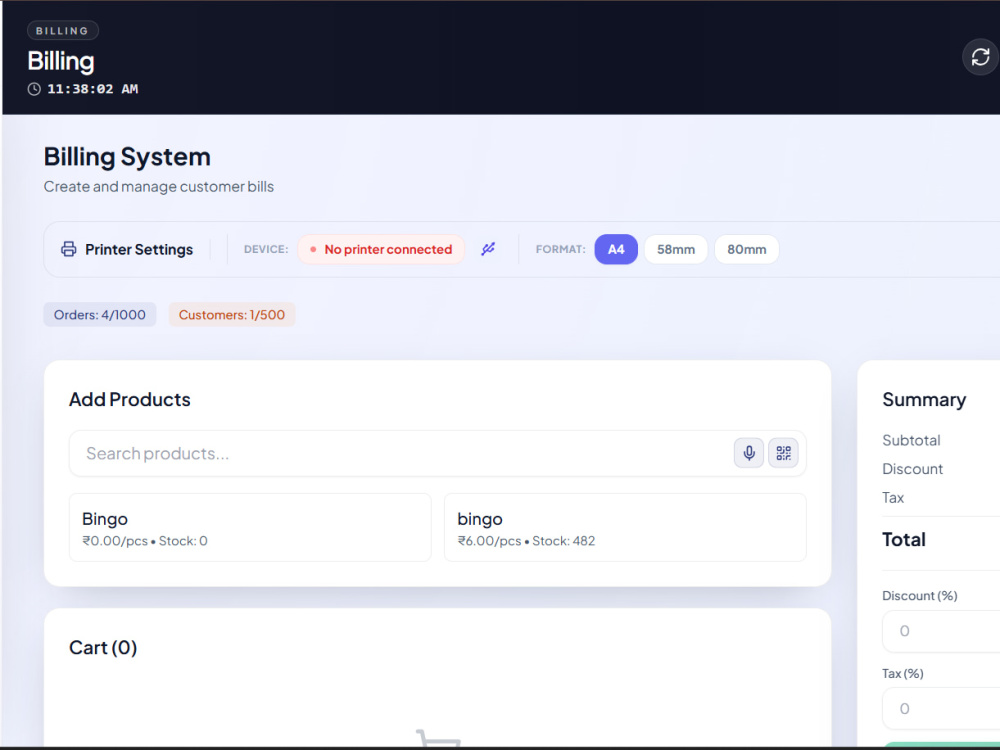Viewport: 1000px width, 750px height.
Task: Click the Discount (%) input field
Action: pos(941,631)
